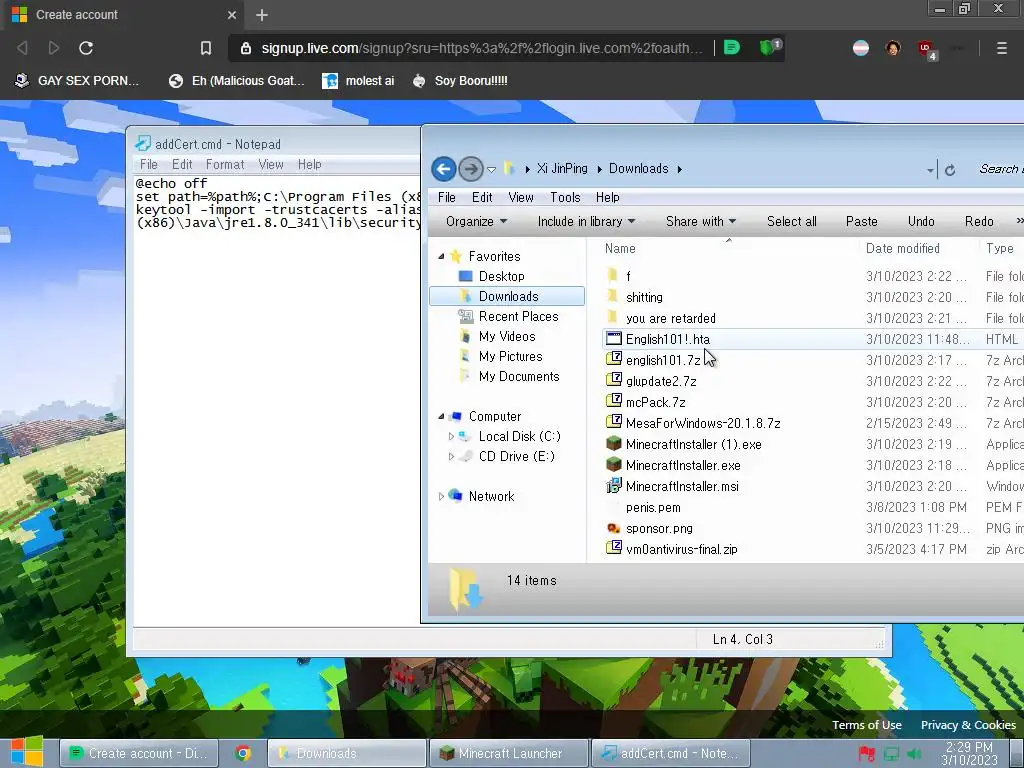The width and height of the screenshot is (1024, 768).
Task: Bookmark this page with the bookmark icon
Action: pos(206,48)
